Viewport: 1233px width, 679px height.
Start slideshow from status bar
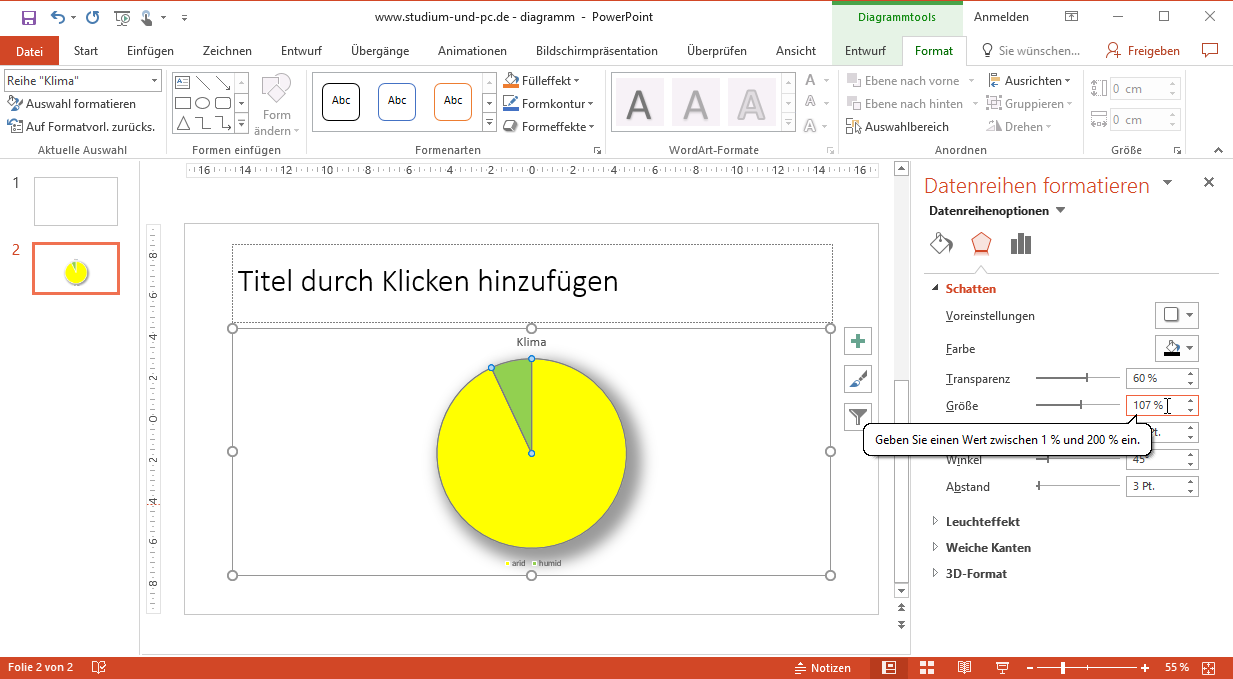click(x=1001, y=667)
